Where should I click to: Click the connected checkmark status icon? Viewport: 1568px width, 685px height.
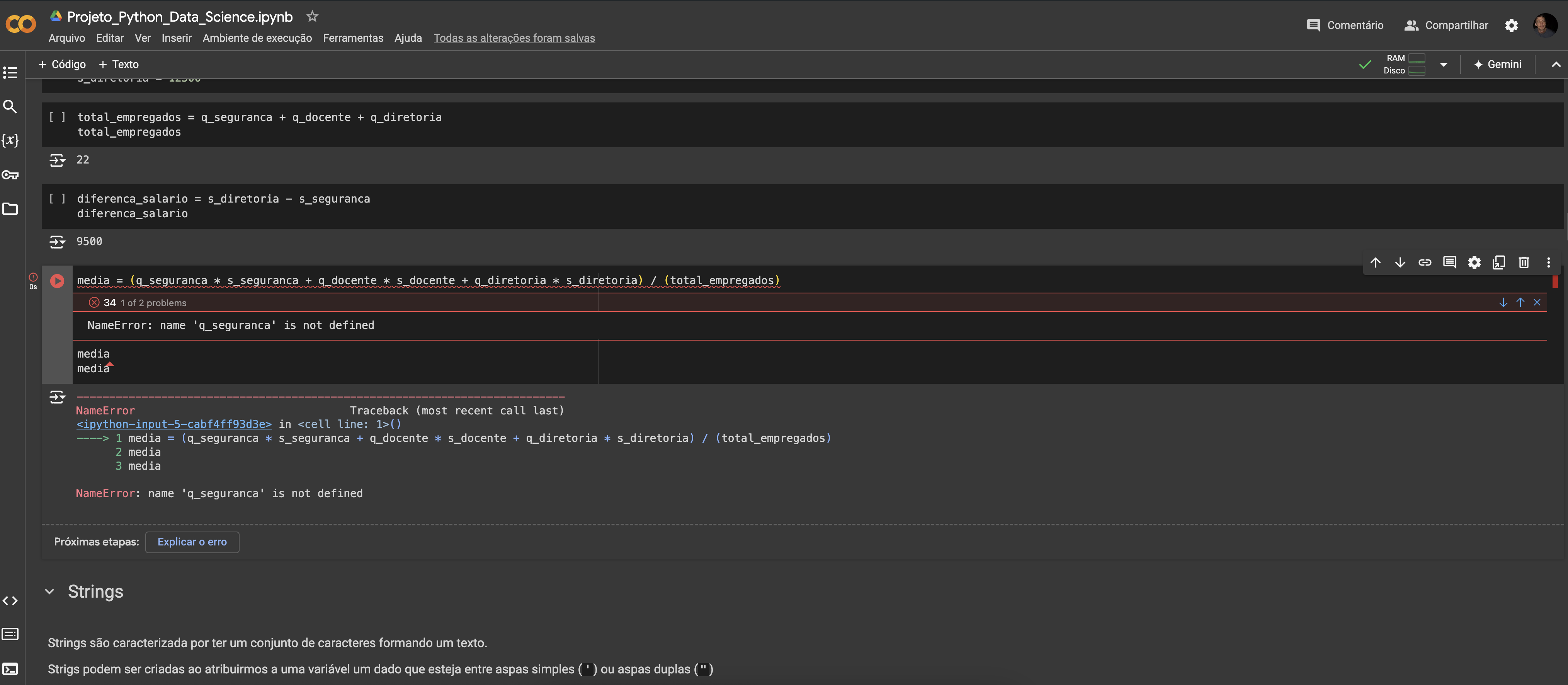point(1365,65)
